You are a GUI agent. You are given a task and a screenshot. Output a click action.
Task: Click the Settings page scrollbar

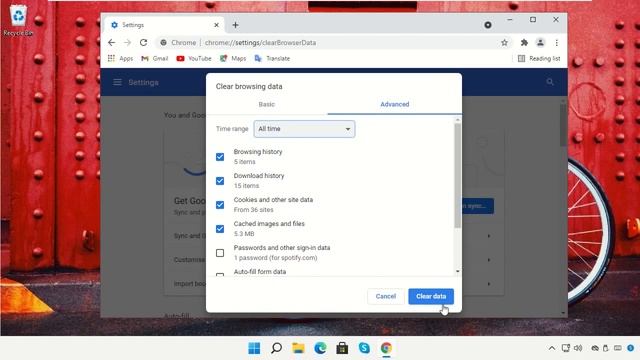click(x=563, y=125)
